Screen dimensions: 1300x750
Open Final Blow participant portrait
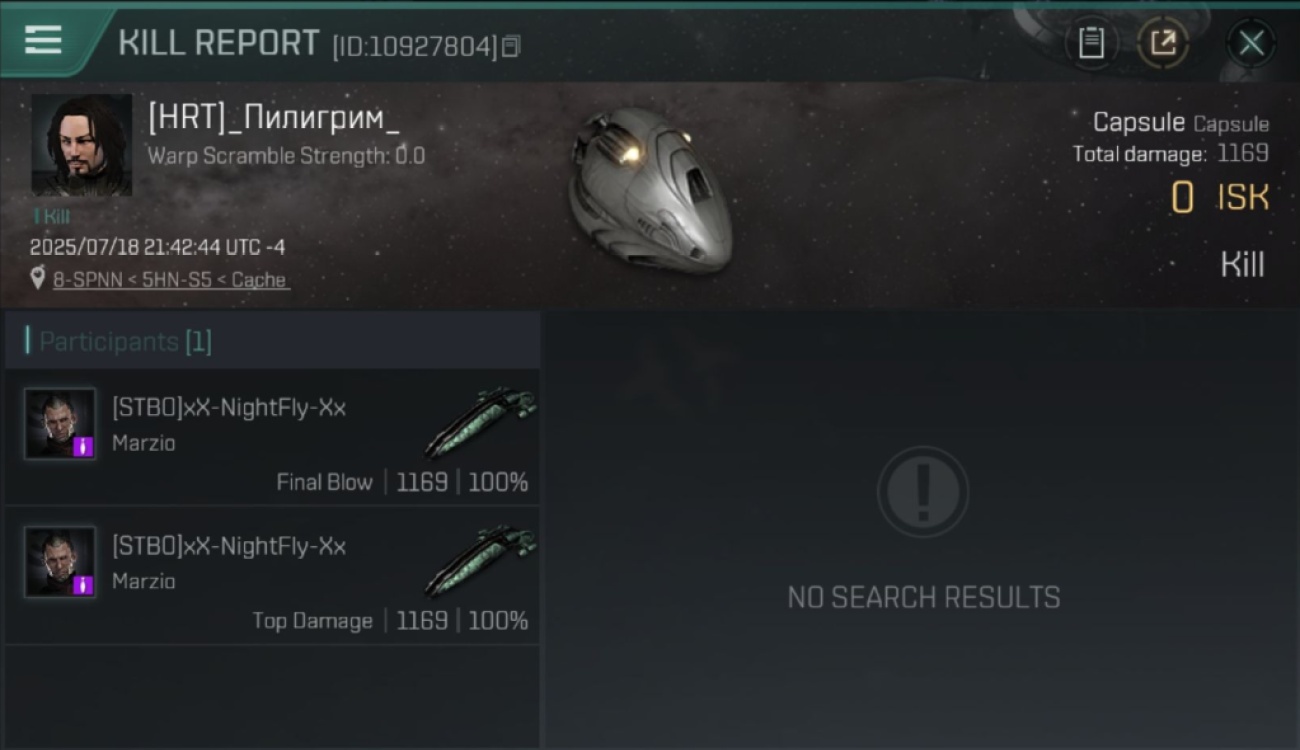click(60, 424)
